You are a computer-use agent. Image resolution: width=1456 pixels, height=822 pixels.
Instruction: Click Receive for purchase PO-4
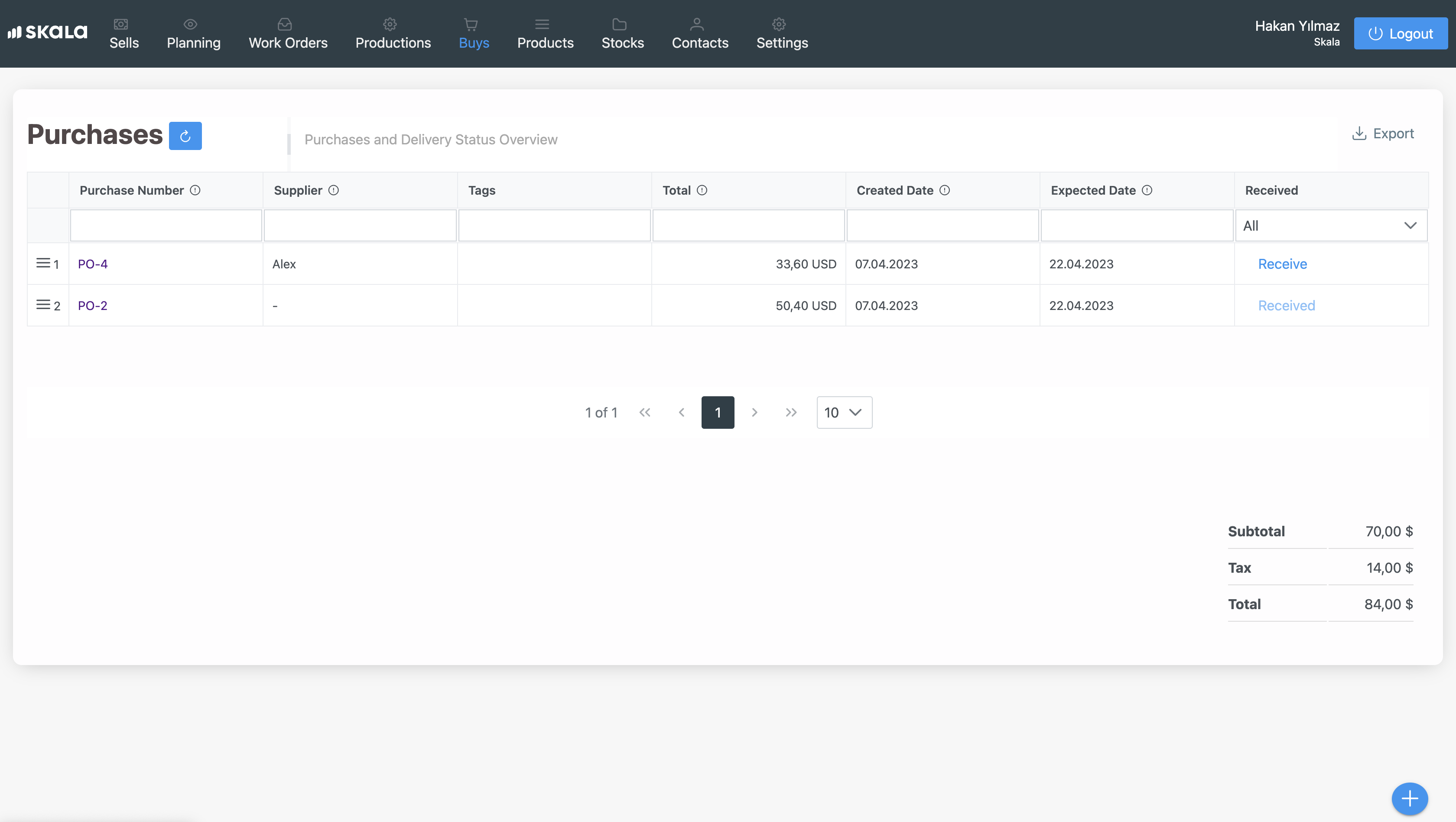tap(1282, 264)
